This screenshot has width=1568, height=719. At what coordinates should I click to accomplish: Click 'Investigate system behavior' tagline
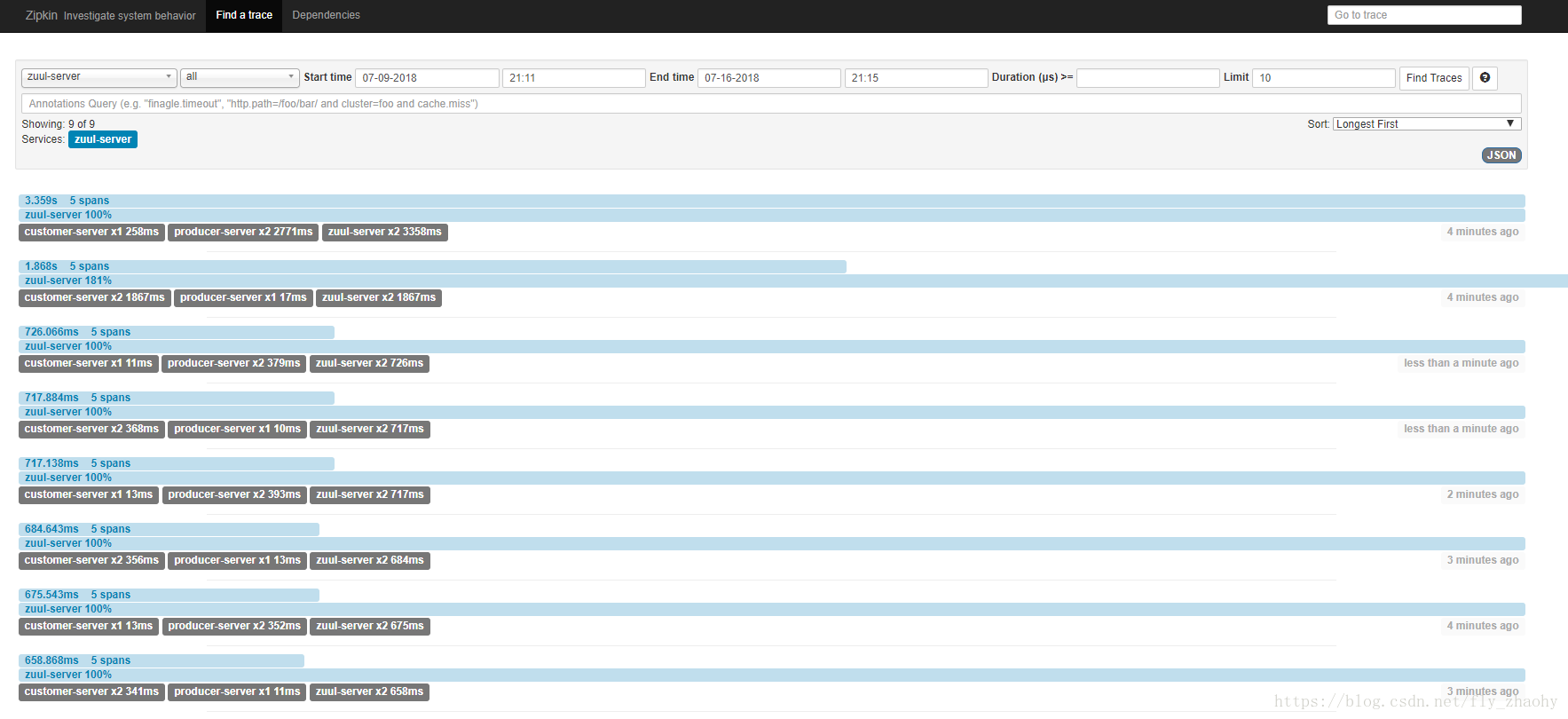coord(130,16)
